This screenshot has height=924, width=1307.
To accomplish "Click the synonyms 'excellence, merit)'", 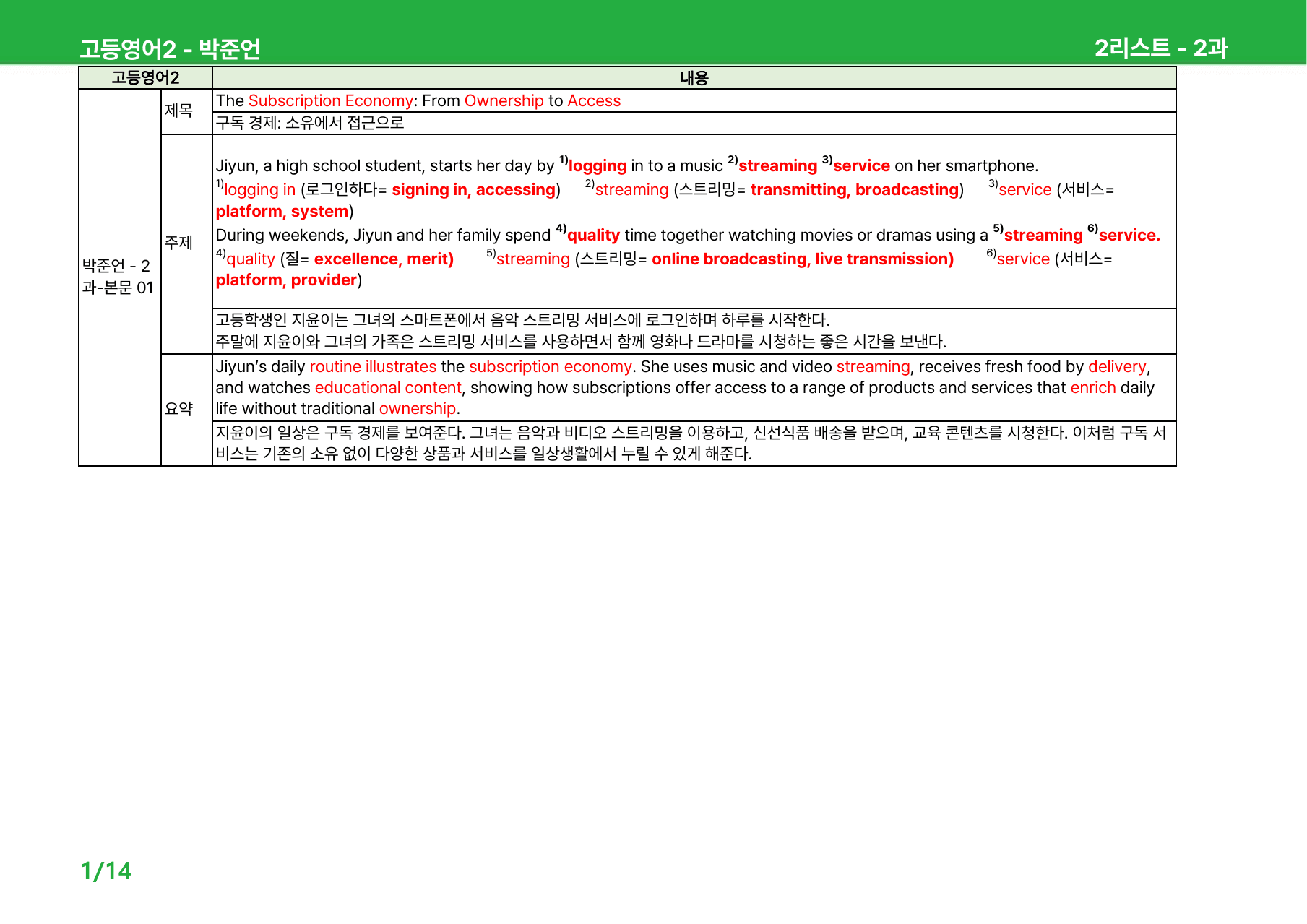I will click(384, 259).
